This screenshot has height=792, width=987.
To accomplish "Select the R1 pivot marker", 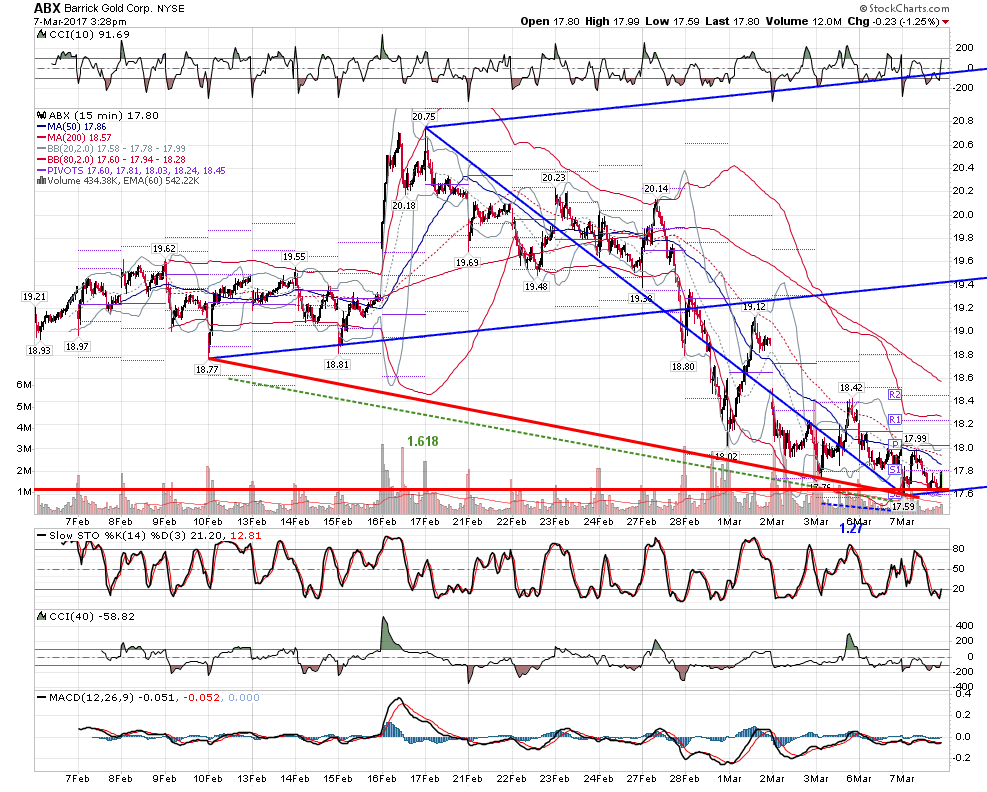I will 894,419.
